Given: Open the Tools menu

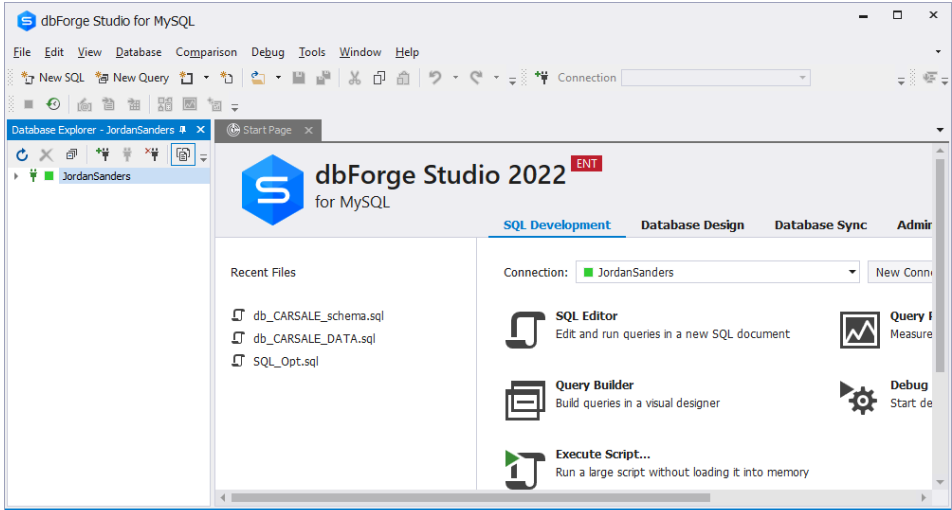Looking at the screenshot, I should [x=312, y=52].
